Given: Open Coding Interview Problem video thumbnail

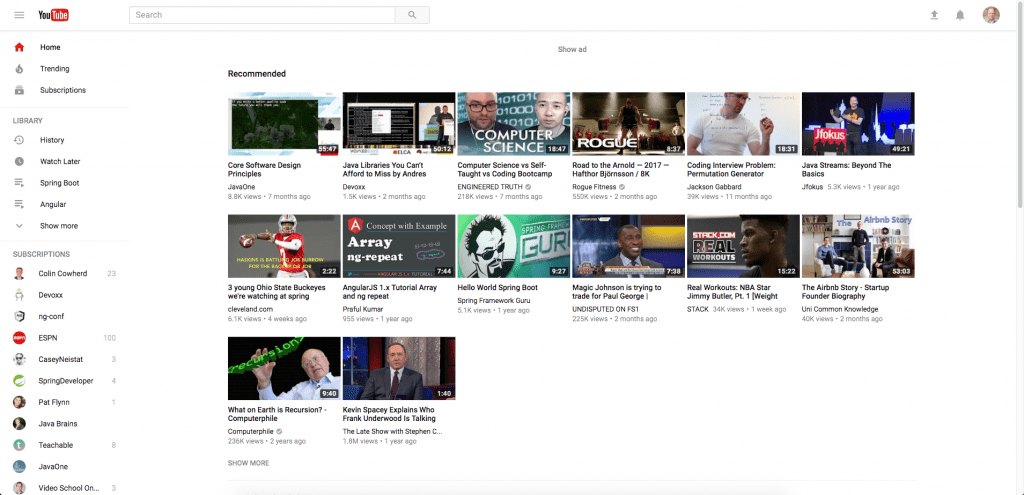Looking at the screenshot, I should coord(743,123).
